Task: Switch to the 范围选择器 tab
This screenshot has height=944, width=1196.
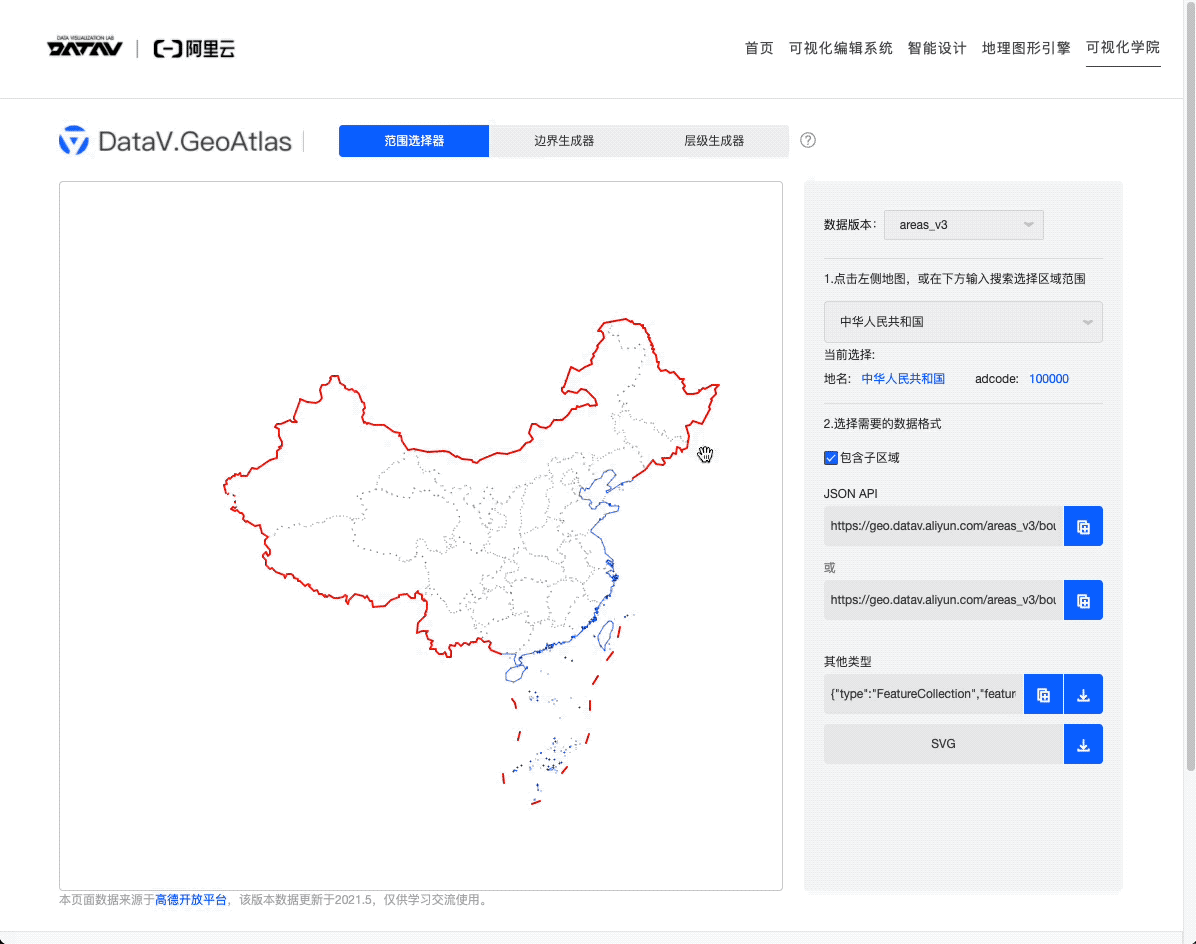Action: tap(414, 141)
